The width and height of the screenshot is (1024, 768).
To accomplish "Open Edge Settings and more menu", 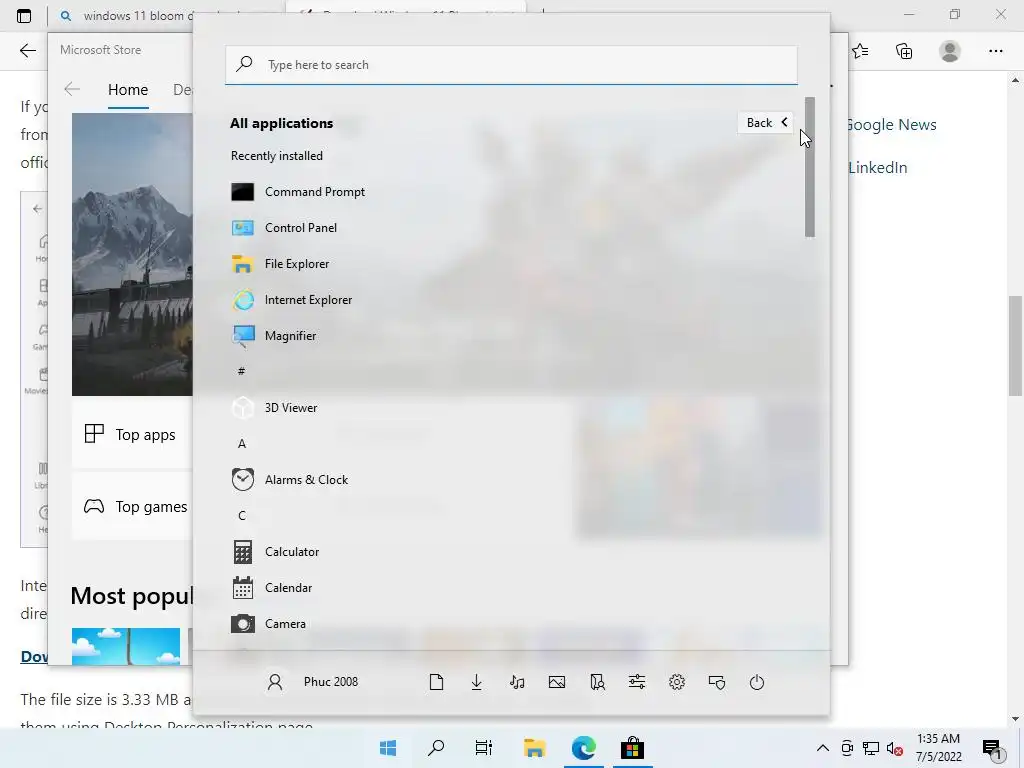I will click(x=995, y=51).
